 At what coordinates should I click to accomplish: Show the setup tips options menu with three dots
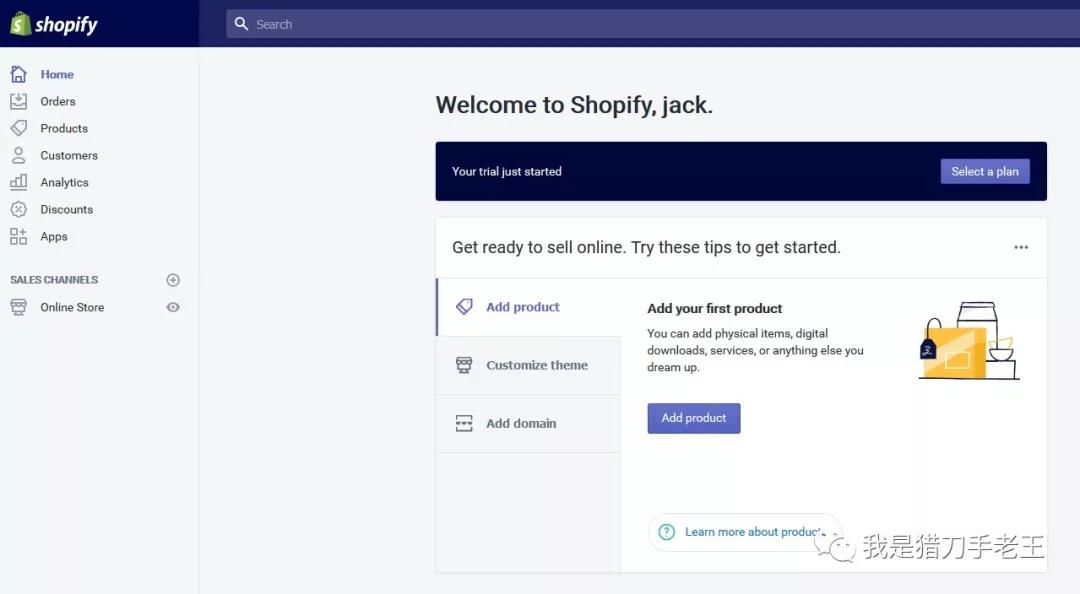[x=1021, y=247]
